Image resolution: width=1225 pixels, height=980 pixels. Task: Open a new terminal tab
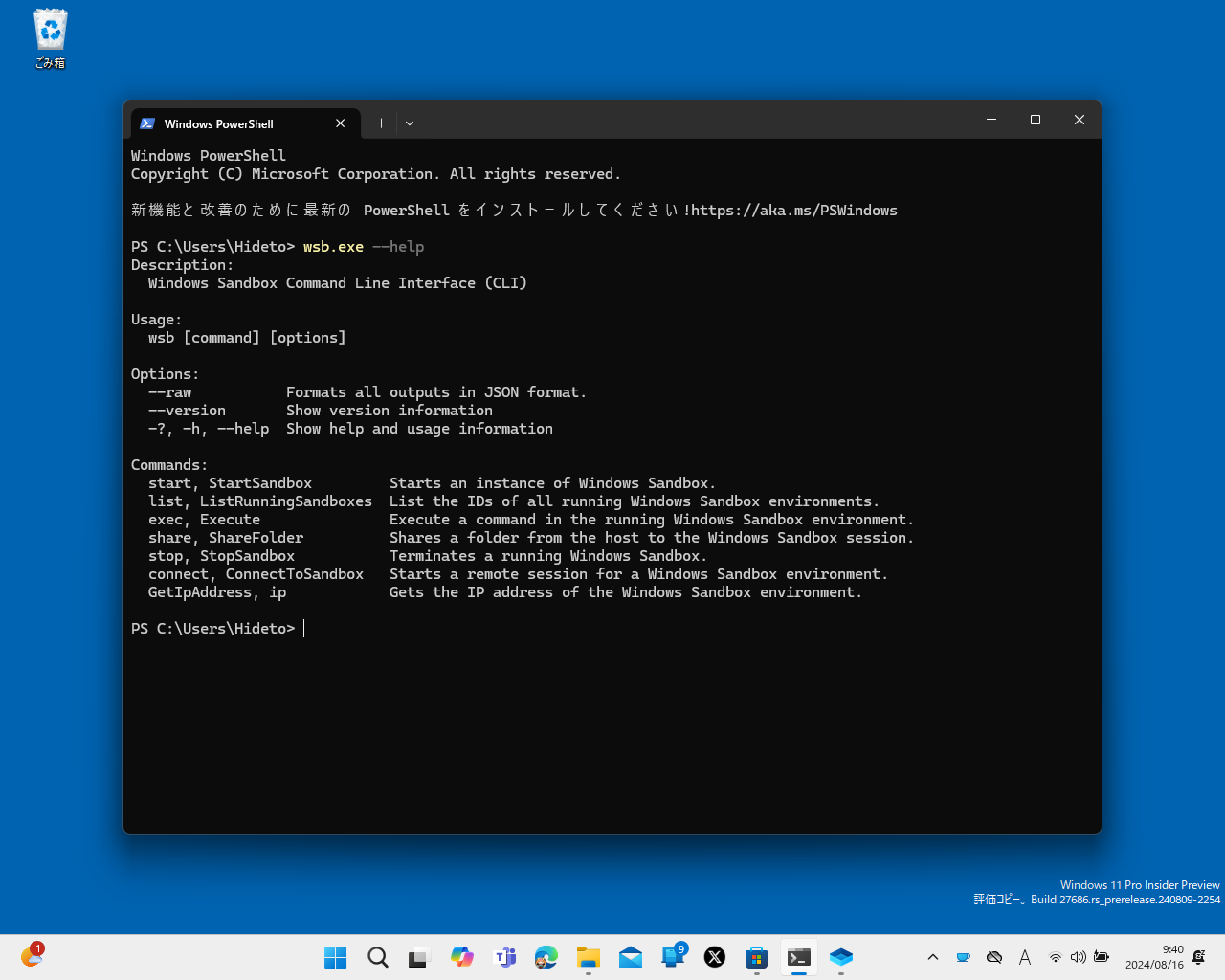[x=381, y=123]
